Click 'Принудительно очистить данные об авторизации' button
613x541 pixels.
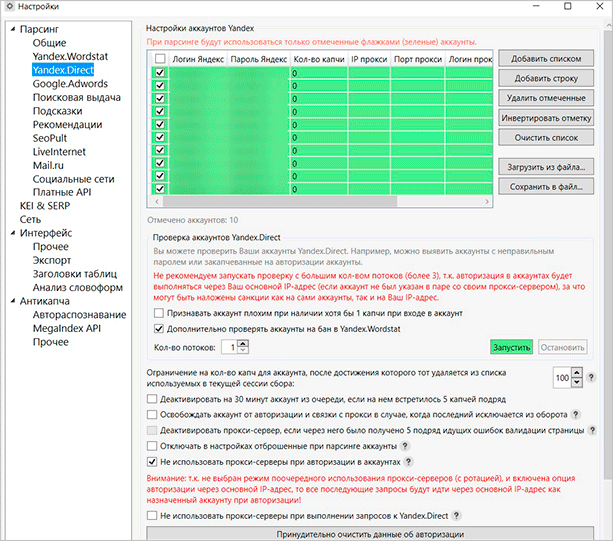pos(369,535)
